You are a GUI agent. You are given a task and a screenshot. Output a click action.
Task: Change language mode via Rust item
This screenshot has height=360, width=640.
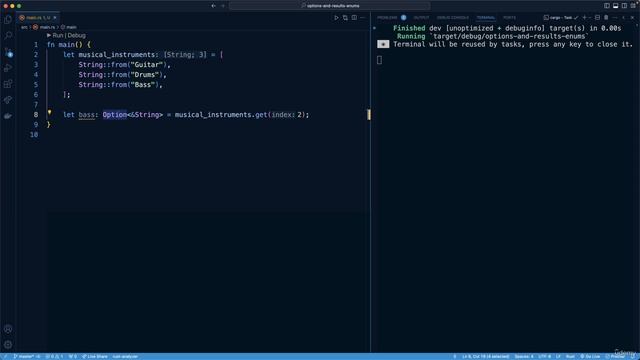point(570,356)
